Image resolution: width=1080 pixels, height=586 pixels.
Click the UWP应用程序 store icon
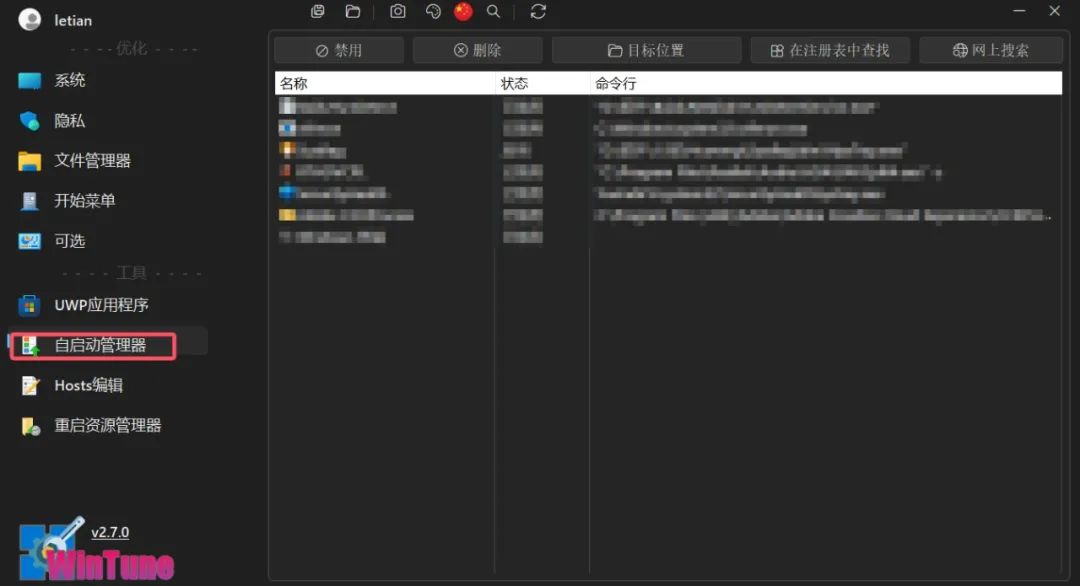pos(29,305)
